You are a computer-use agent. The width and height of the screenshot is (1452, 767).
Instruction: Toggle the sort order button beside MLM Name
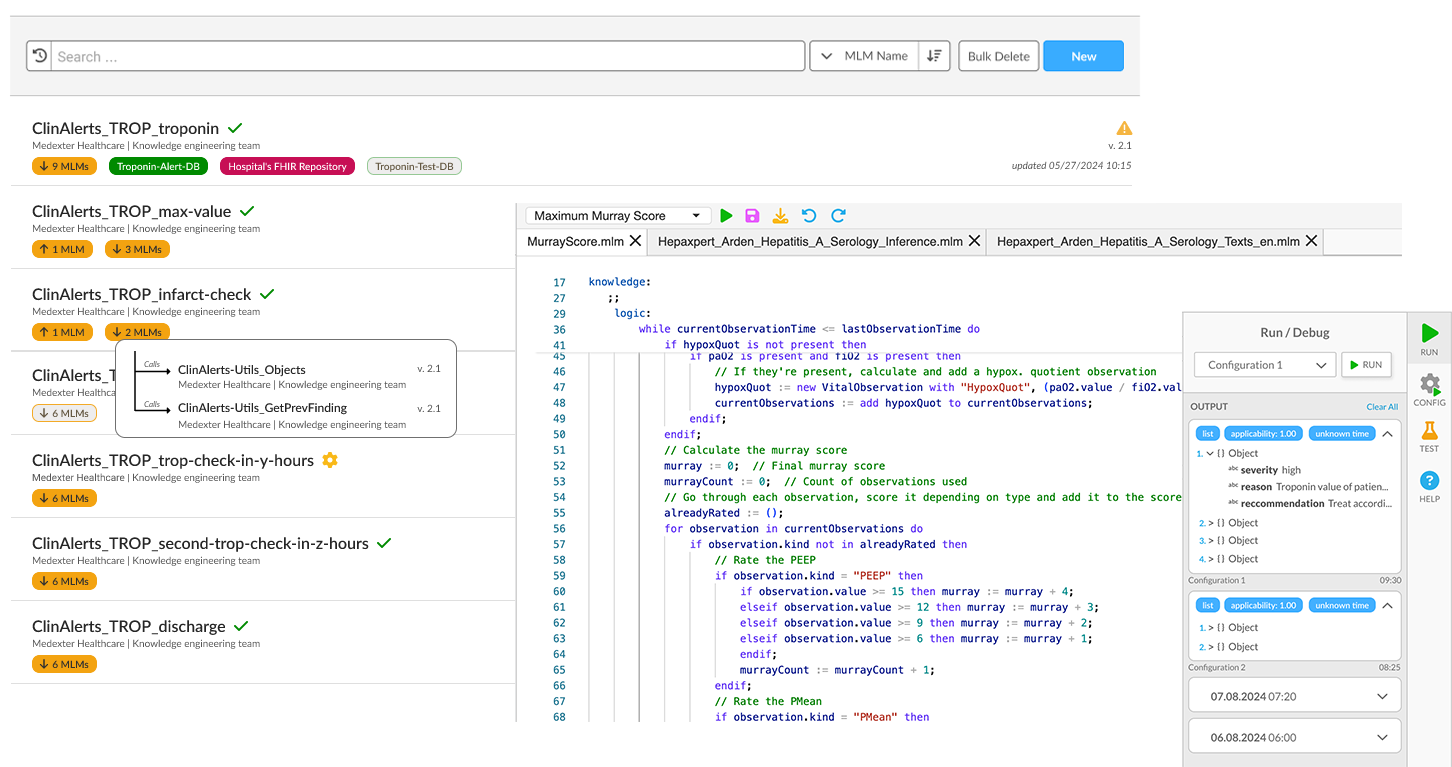tap(933, 56)
